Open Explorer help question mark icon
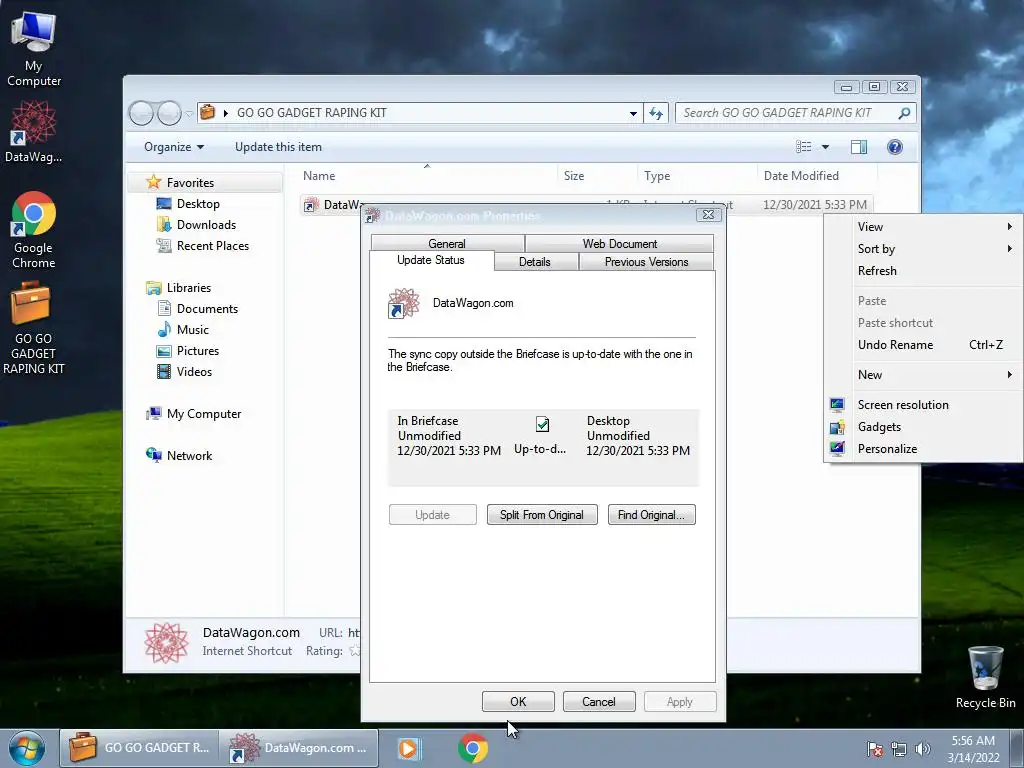The height and width of the screenshot is (768, 1024). pos(895,147)
